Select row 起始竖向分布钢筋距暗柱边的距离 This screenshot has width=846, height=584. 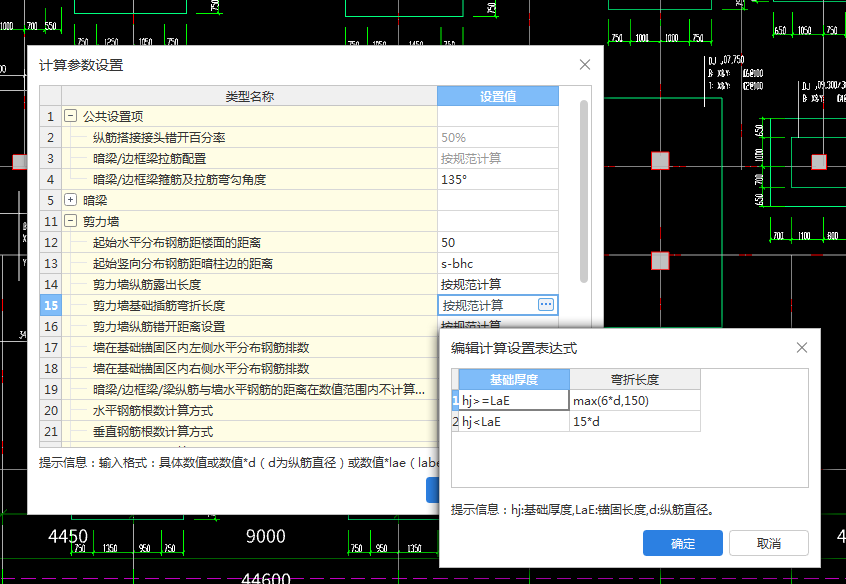point(249,263)
